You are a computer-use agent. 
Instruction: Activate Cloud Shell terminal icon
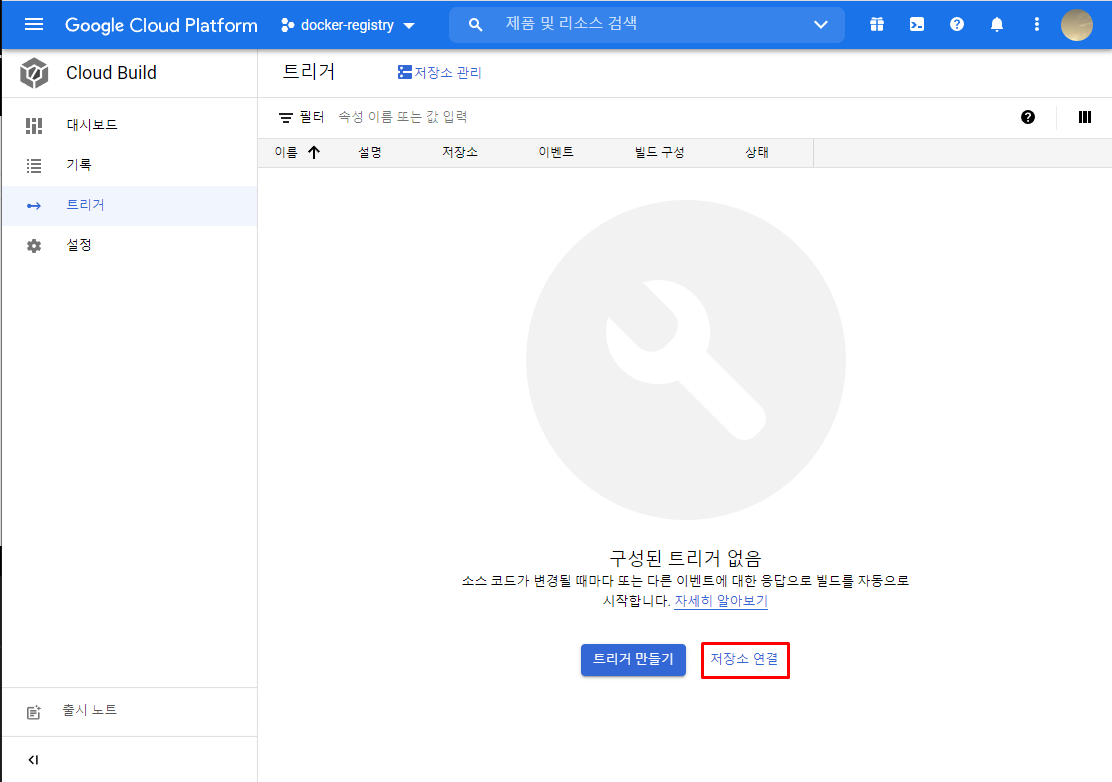(x=916, y=25)
